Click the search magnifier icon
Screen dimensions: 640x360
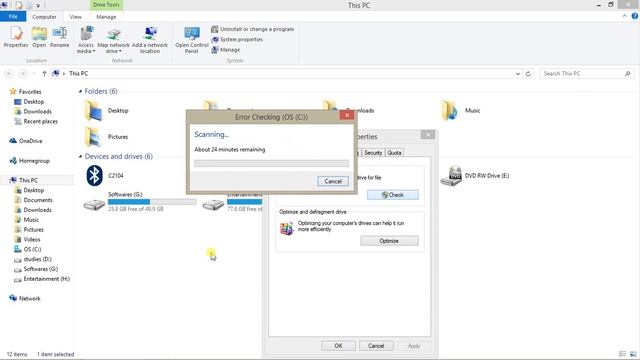tap(628, 73)
